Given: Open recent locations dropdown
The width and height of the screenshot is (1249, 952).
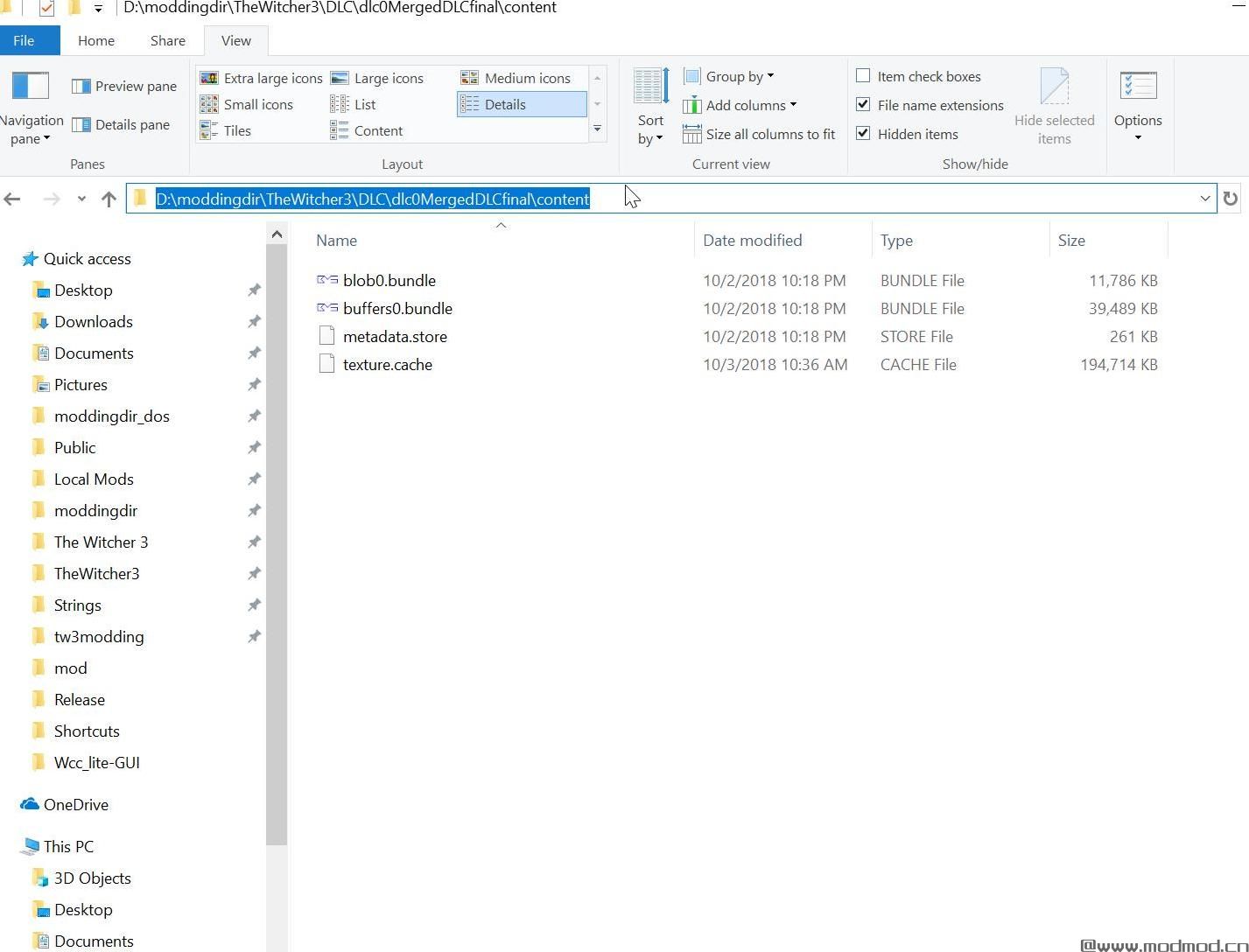Looking at the screenshot, I should click(x=81, y=199).
